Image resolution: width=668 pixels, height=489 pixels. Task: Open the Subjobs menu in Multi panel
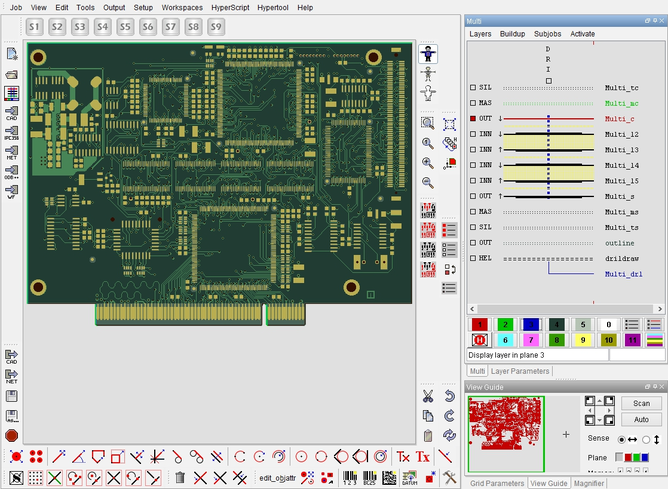(x=547, y=34)
